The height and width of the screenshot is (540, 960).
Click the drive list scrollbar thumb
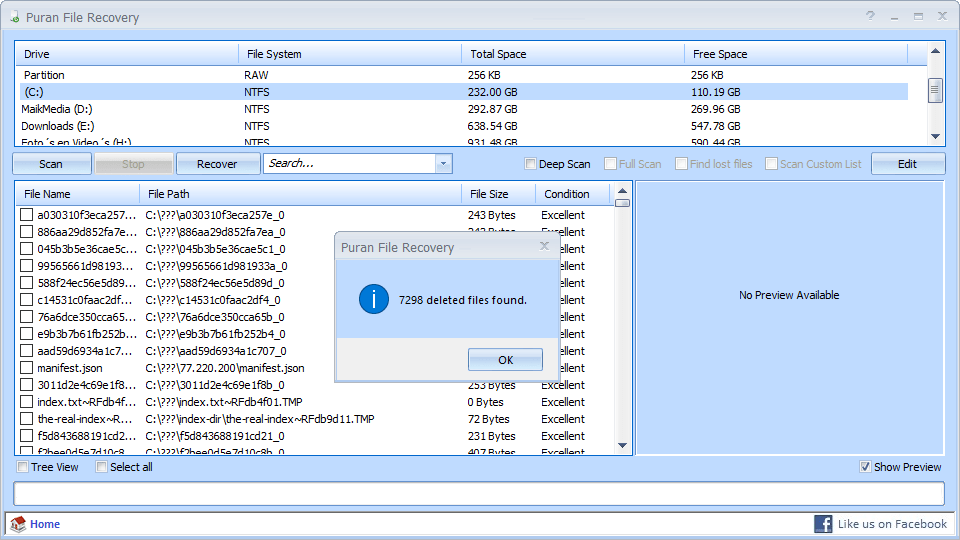(935, 91)
